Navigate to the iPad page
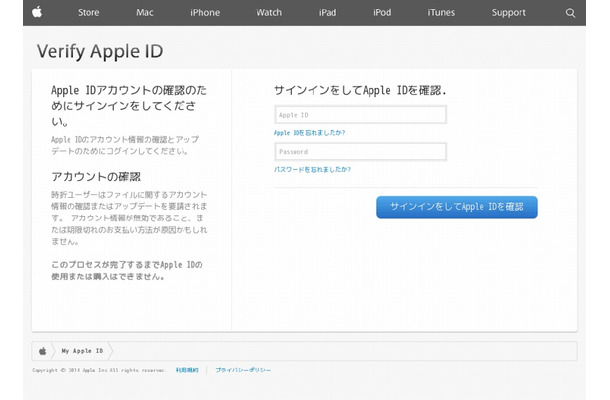Viewport: 610px width, 400px height. tap(327, 12)
